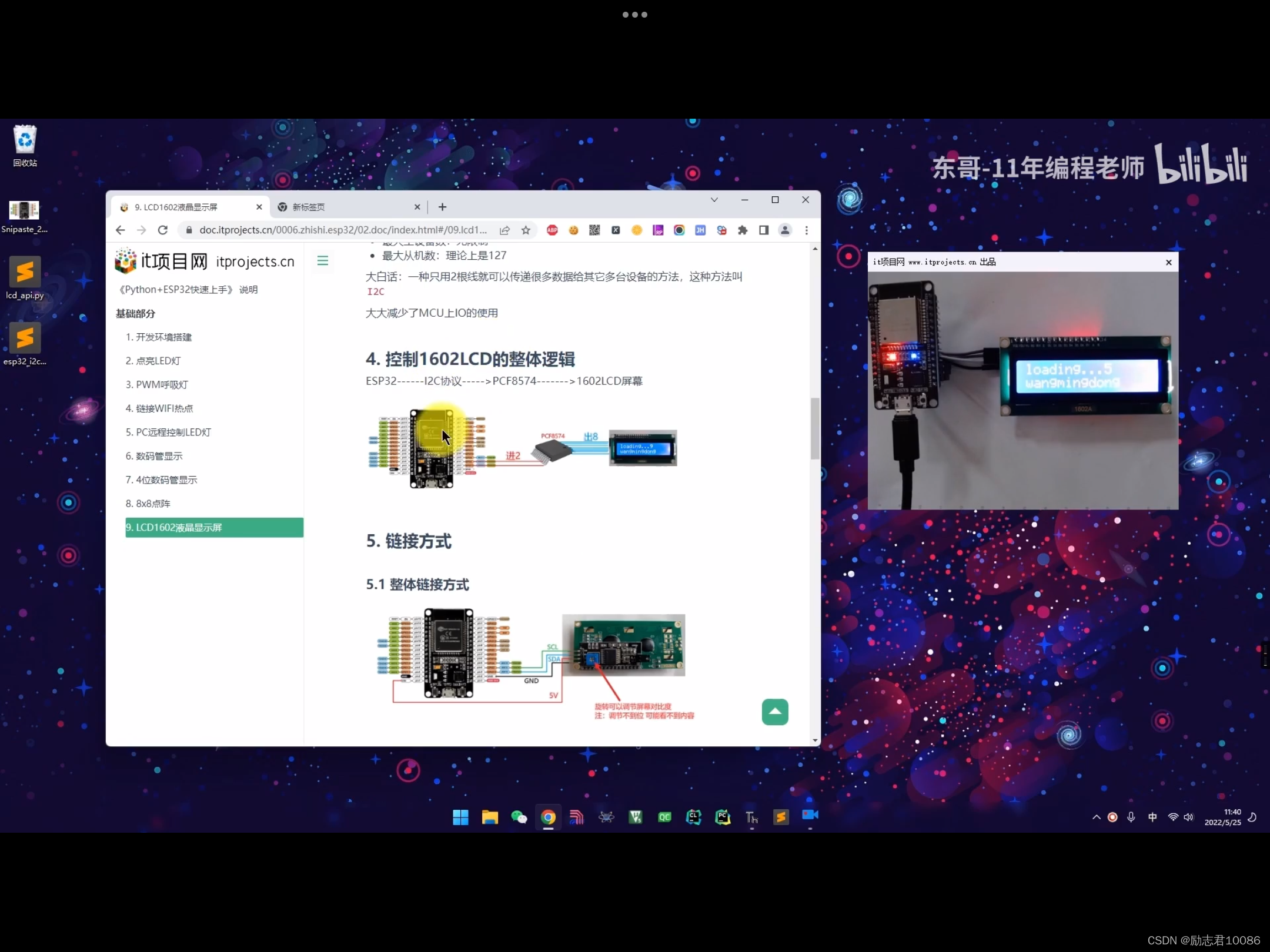Switch the 中 input method indicator
This screenshot has height=952, width=1270.
[1152, 817]
